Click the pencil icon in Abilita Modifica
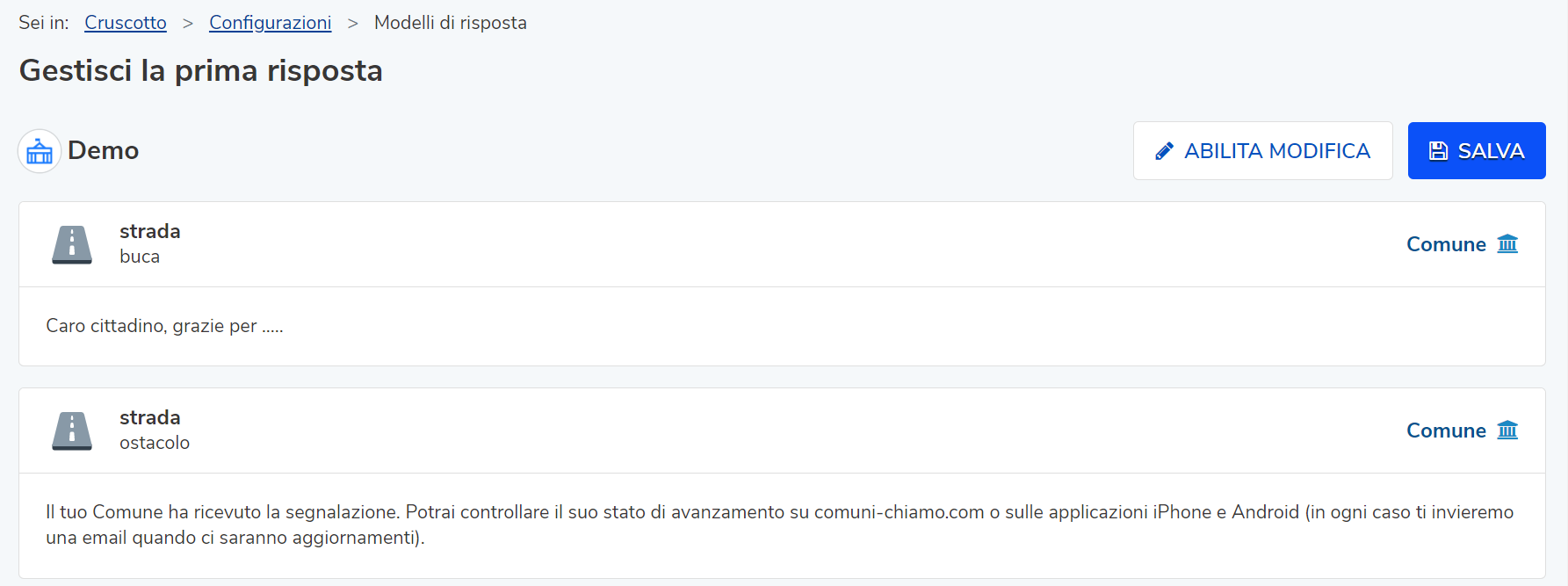1568x586 pixels. point(1164,151)
